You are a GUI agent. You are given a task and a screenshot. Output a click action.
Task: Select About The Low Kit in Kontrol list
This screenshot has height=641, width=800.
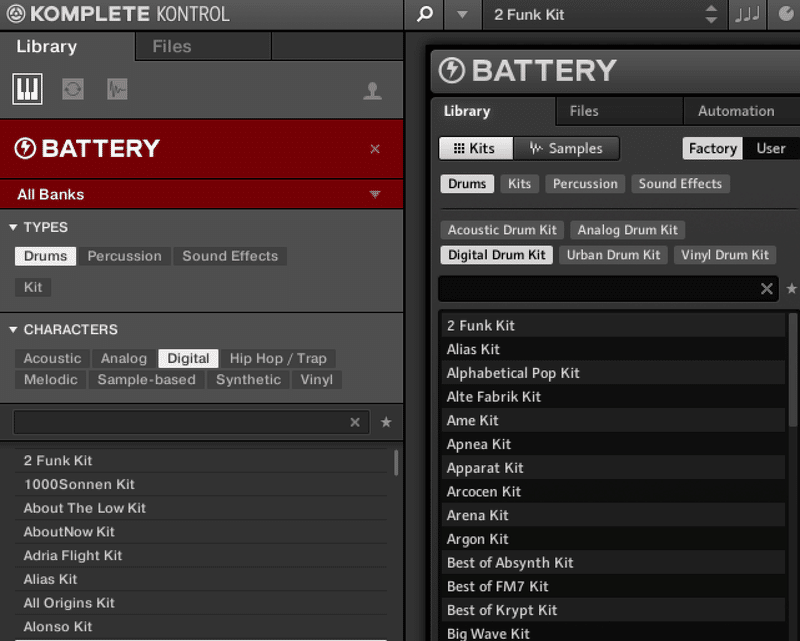201,508
